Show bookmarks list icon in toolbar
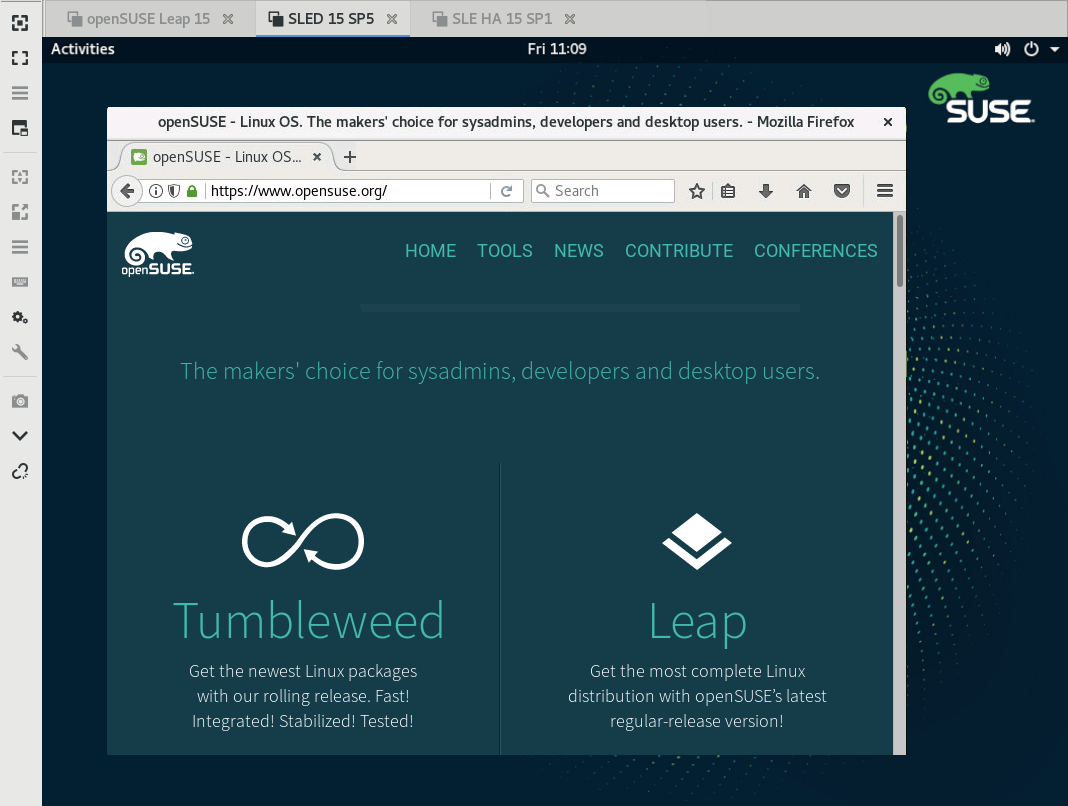1068x806 pixels. pos(729,191)
